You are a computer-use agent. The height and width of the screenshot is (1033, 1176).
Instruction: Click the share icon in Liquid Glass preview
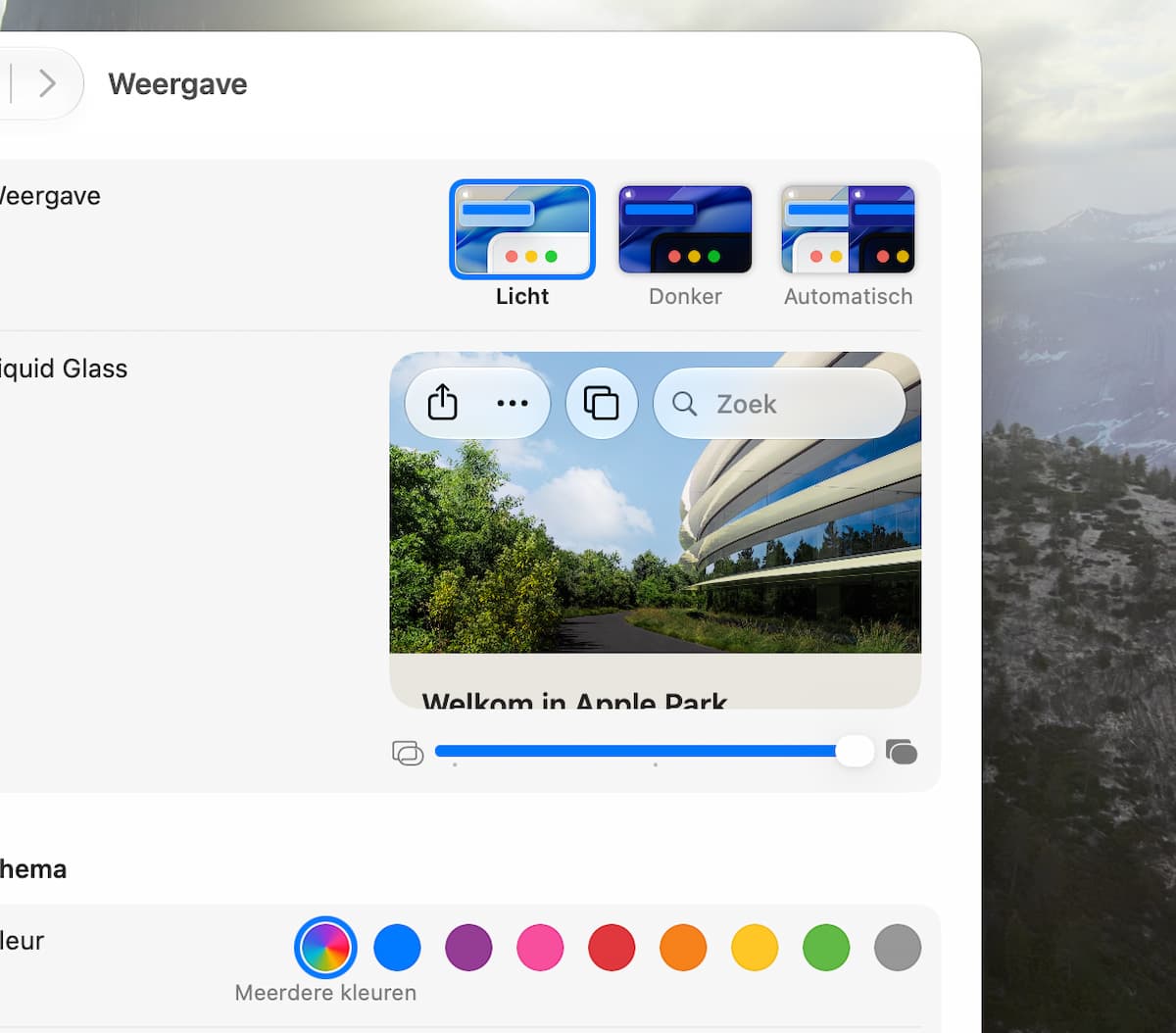click(x=443, y=403)
